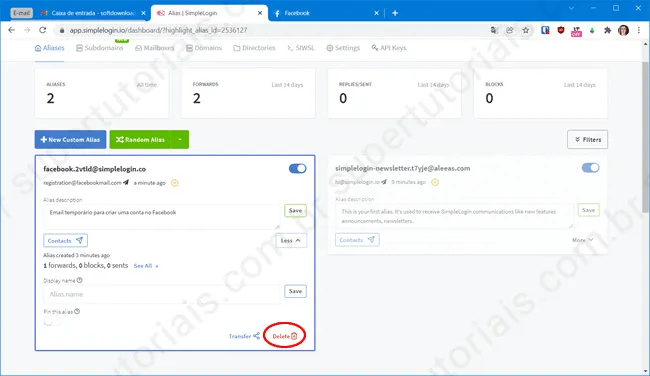This screenshot has height=376, width=650.
Task: Delete the facebook alias
Action: pos(285,336)
